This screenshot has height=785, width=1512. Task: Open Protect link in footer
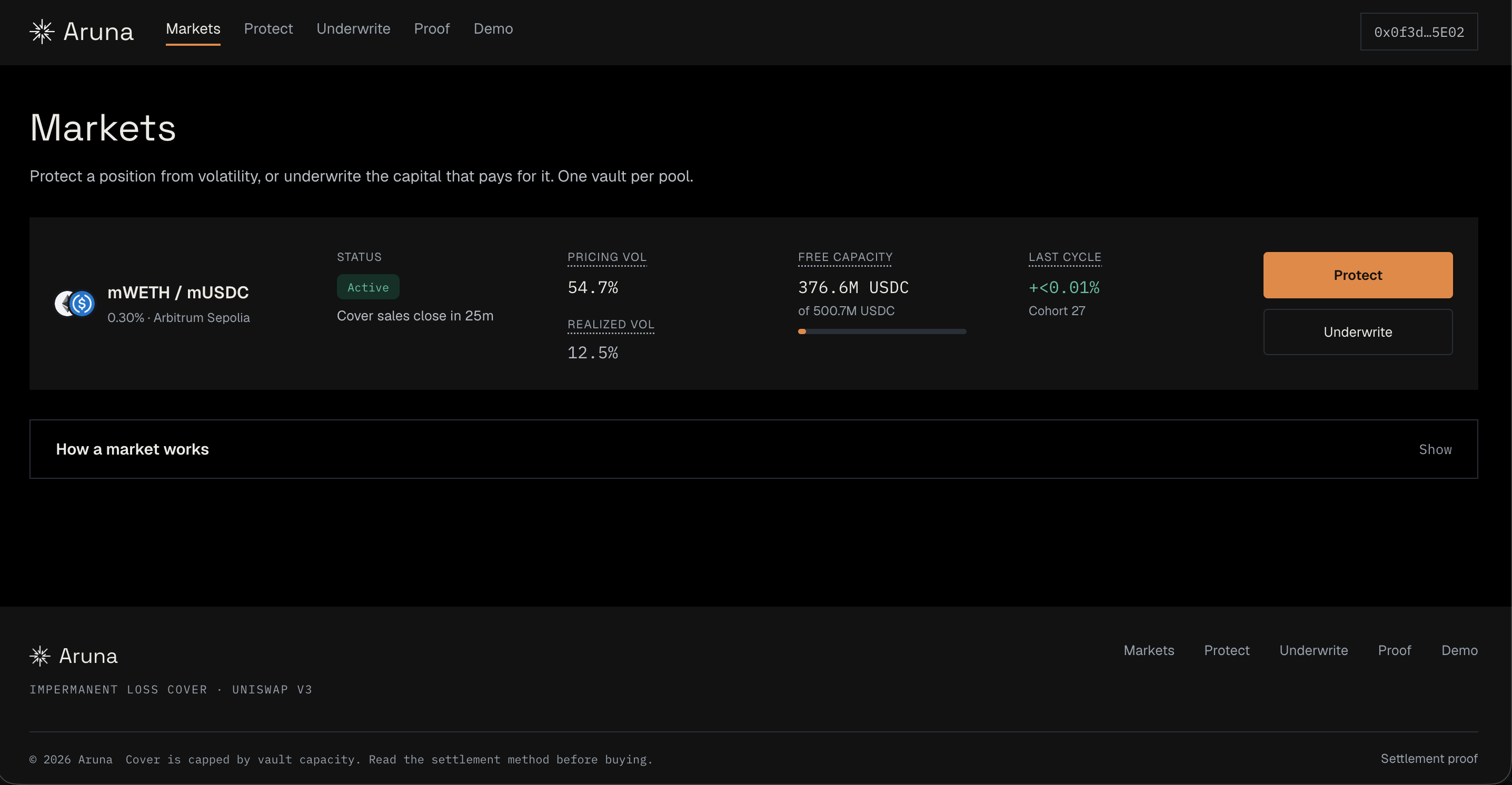(x=1227, y=650)
